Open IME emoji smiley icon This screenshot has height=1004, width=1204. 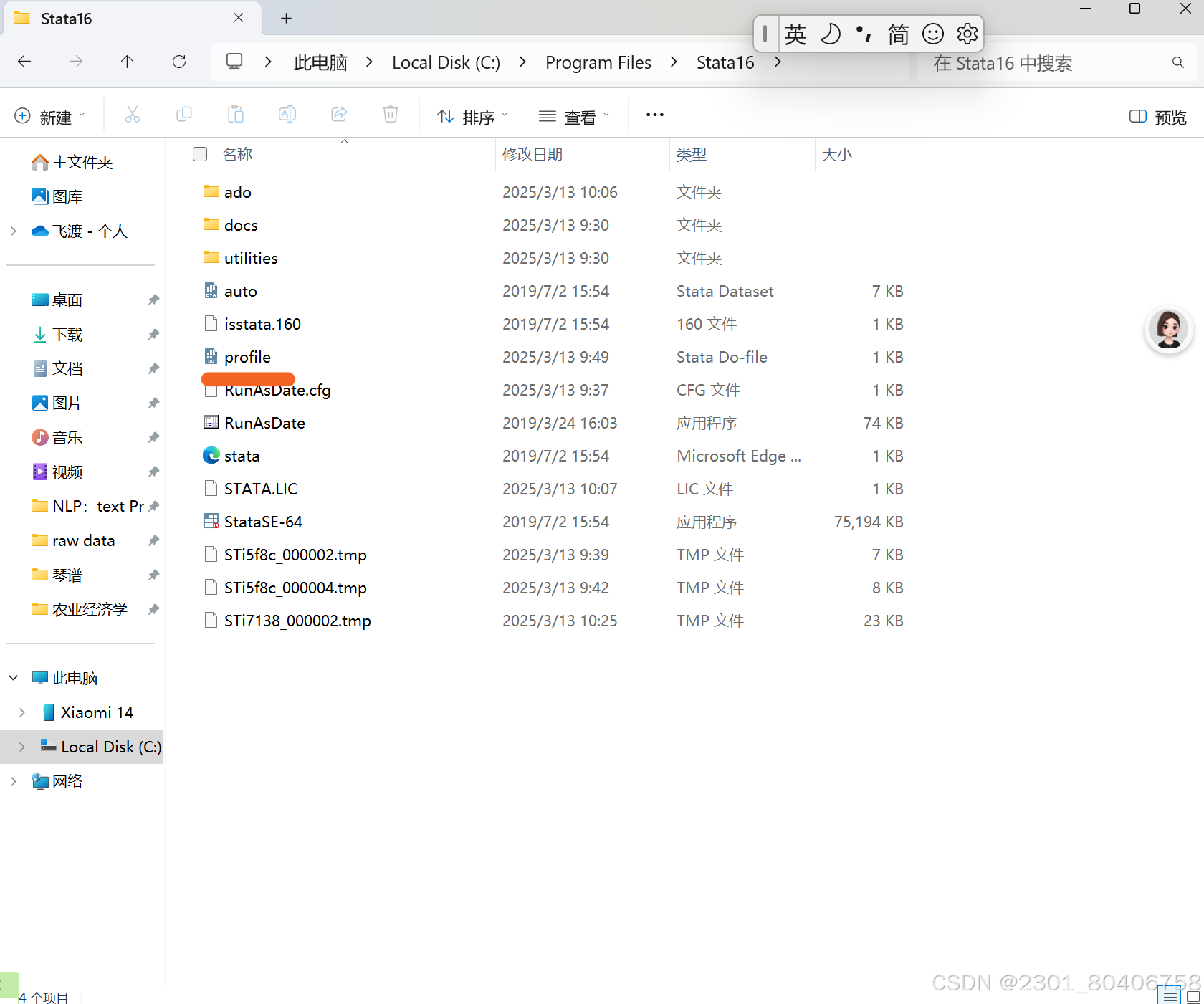[933, 34]
